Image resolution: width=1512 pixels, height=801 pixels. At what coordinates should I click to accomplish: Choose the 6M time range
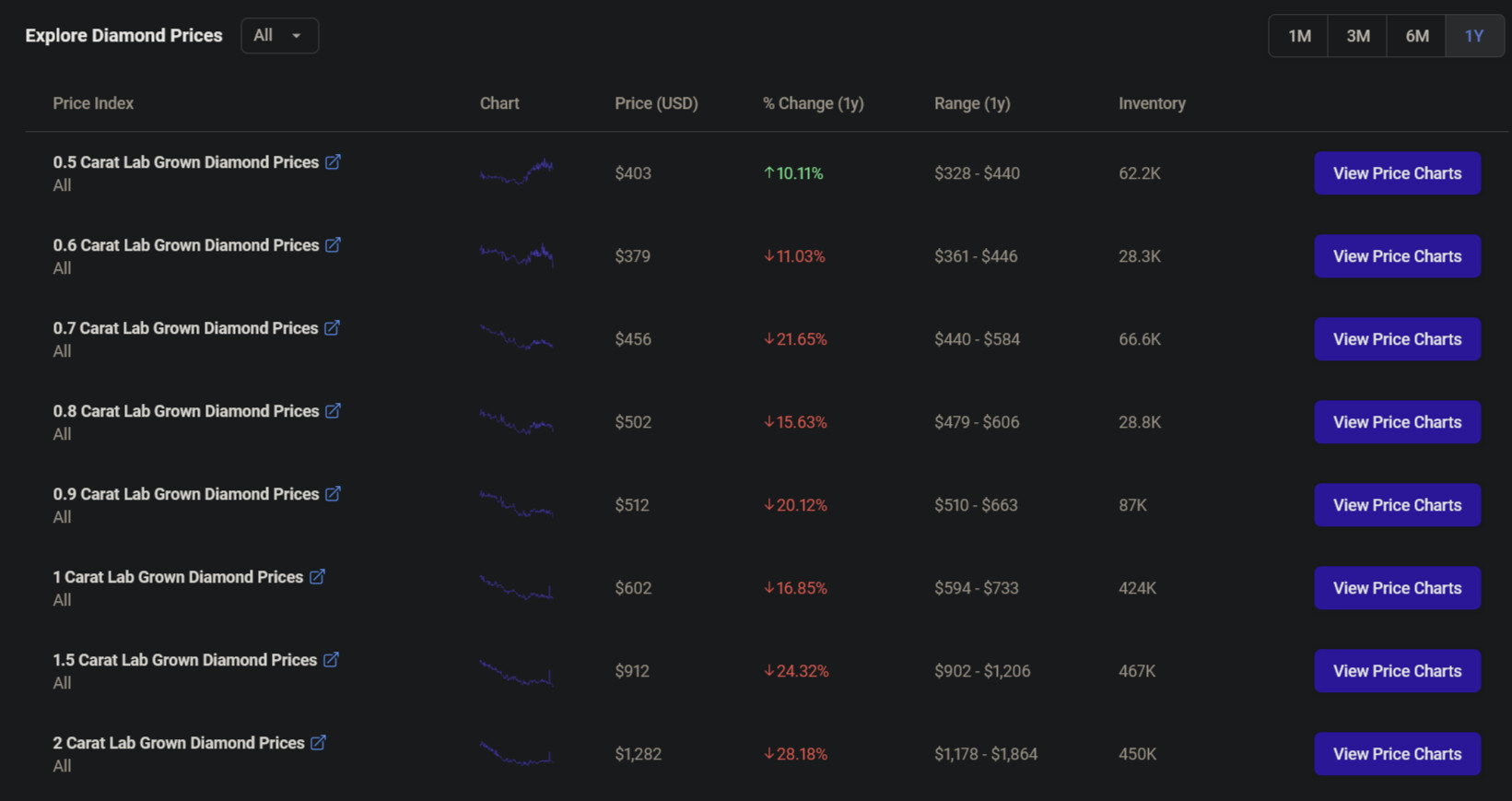(x=1416, y=36)
